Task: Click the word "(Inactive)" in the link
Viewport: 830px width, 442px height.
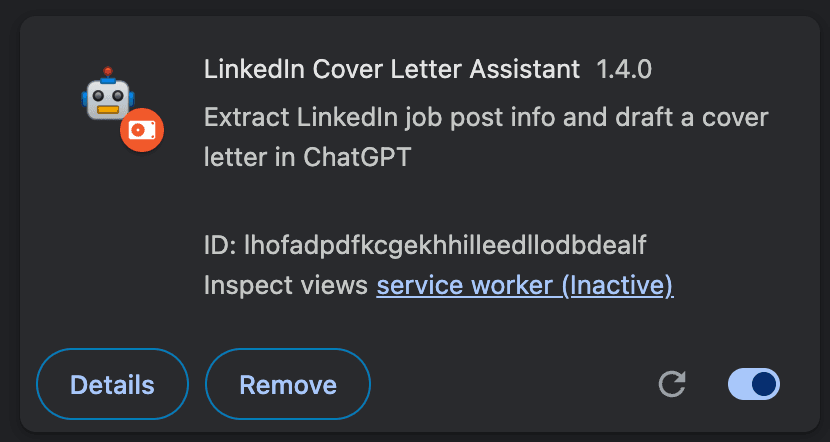Action: pos(618,285)
